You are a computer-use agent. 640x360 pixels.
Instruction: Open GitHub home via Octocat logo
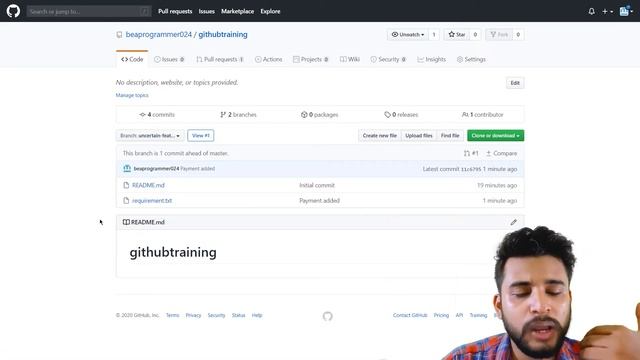click(13, 11)
